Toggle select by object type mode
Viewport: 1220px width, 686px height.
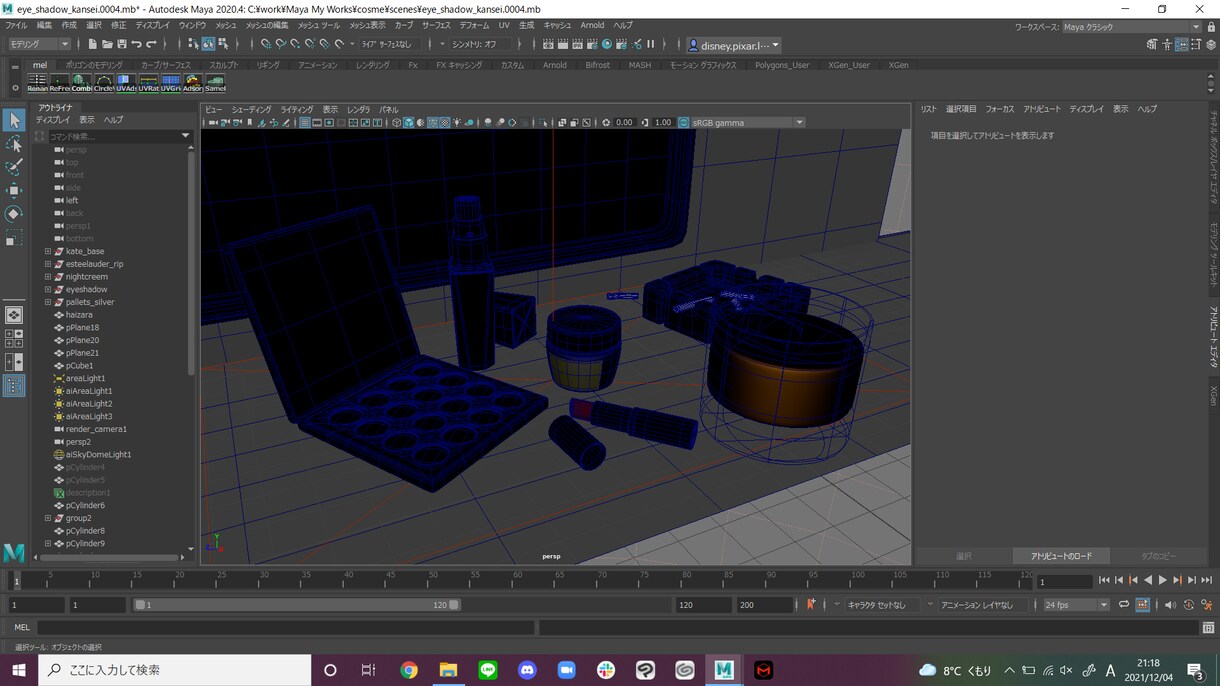tap(208, 44)
